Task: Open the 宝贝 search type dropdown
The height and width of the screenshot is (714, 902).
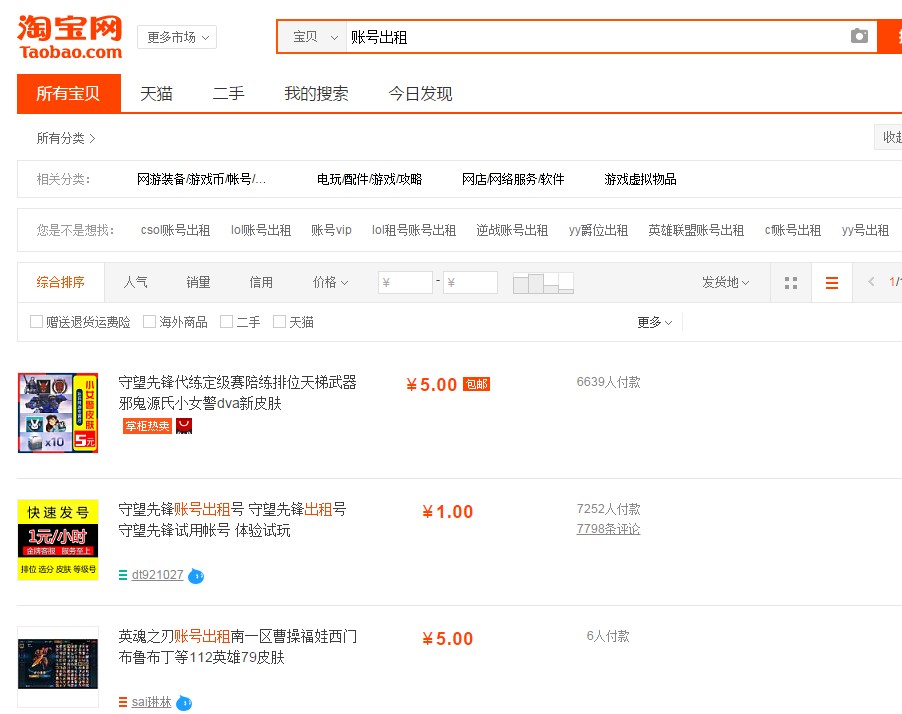Action: click(313, 37)
